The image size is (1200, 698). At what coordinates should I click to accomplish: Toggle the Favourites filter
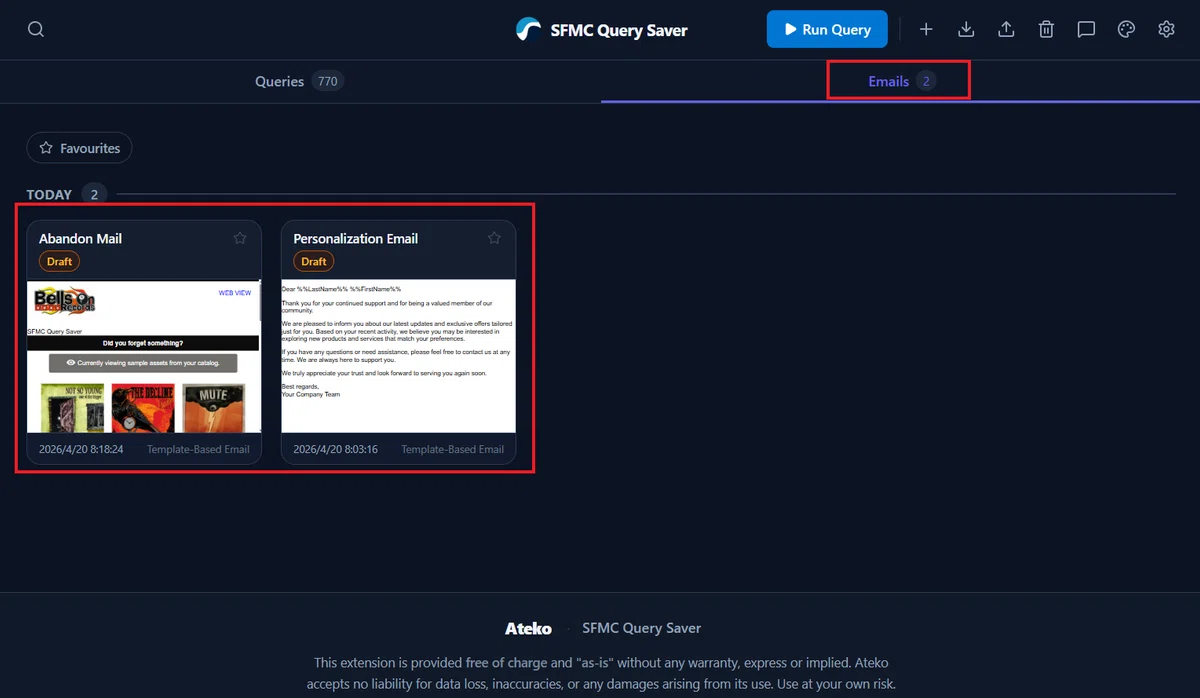coord(79,148)
